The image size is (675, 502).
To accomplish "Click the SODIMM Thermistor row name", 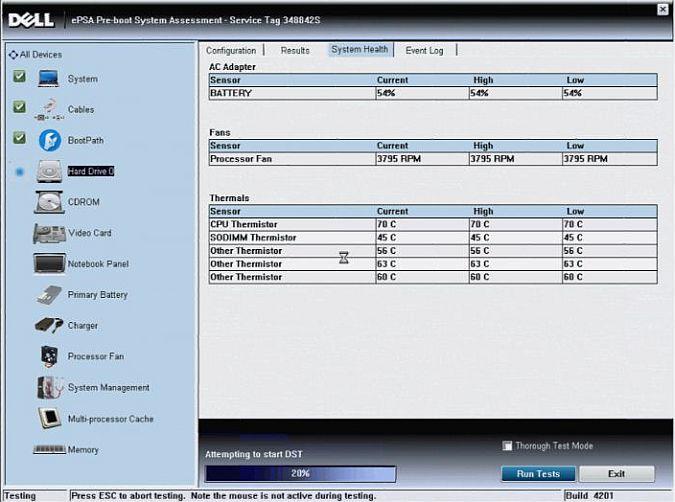I will [253, 238].
